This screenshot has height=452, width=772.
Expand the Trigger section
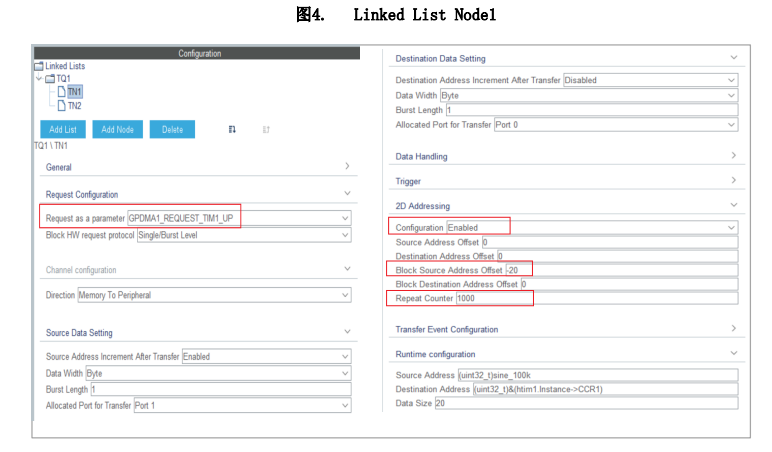(734, 180)
